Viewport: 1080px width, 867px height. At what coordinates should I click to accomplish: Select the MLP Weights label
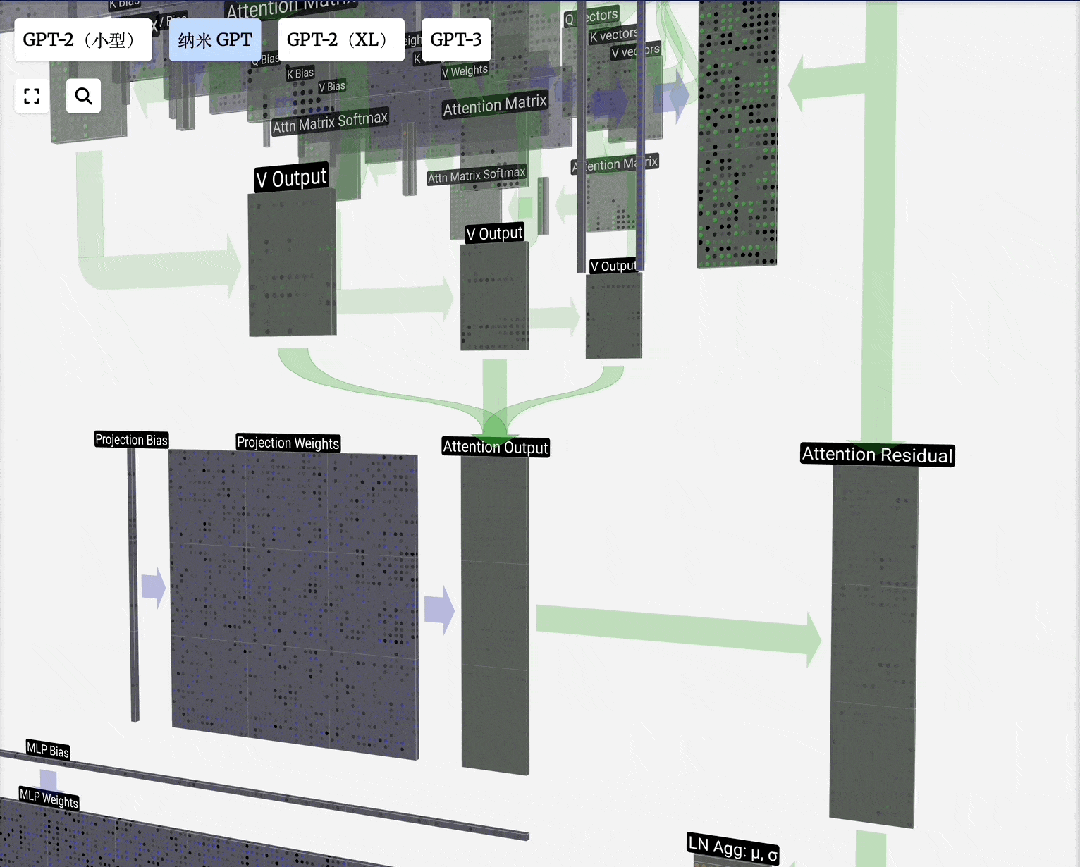point(49,799)
